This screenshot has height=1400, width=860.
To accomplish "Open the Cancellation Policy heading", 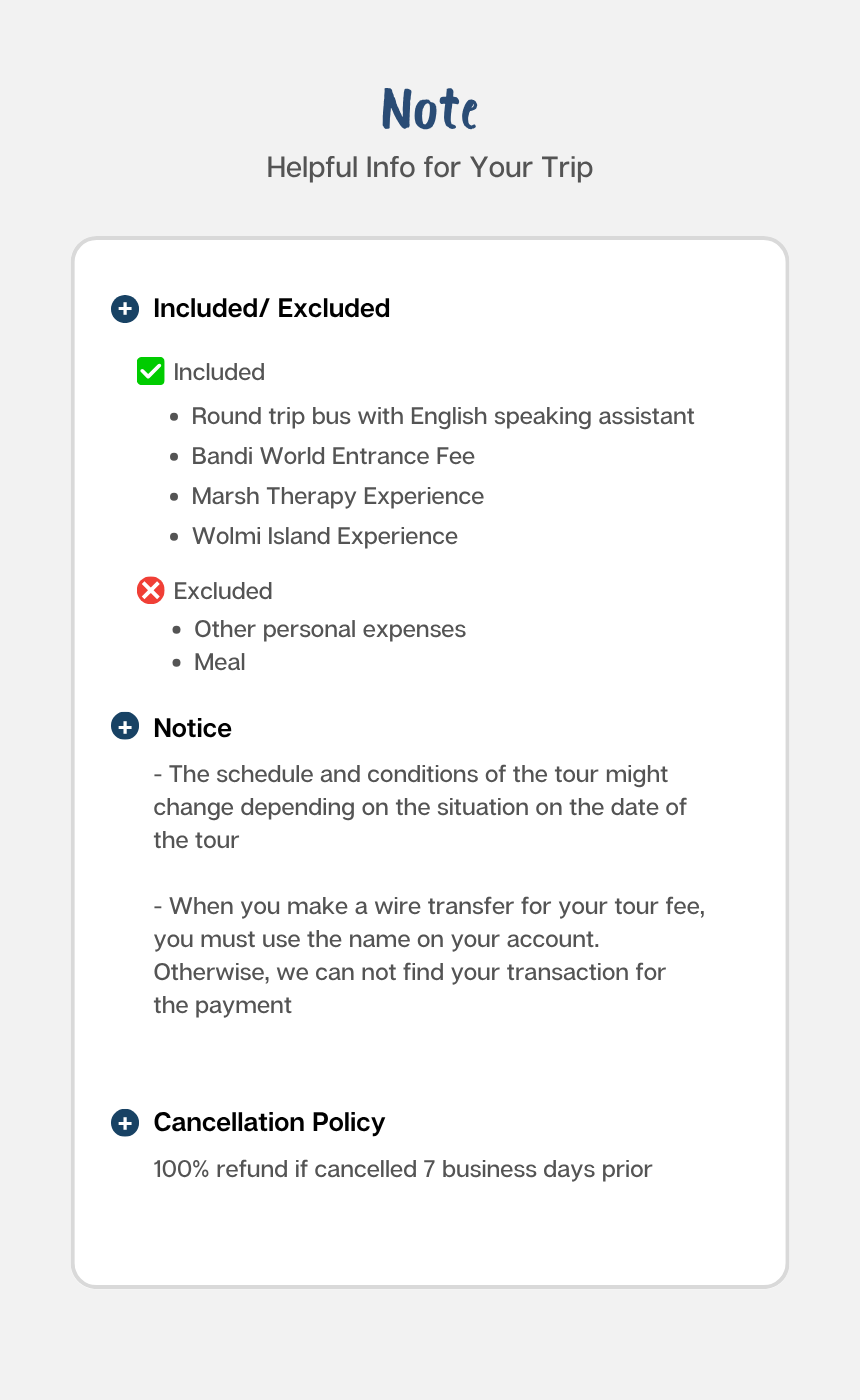I will pos(269,1122).
